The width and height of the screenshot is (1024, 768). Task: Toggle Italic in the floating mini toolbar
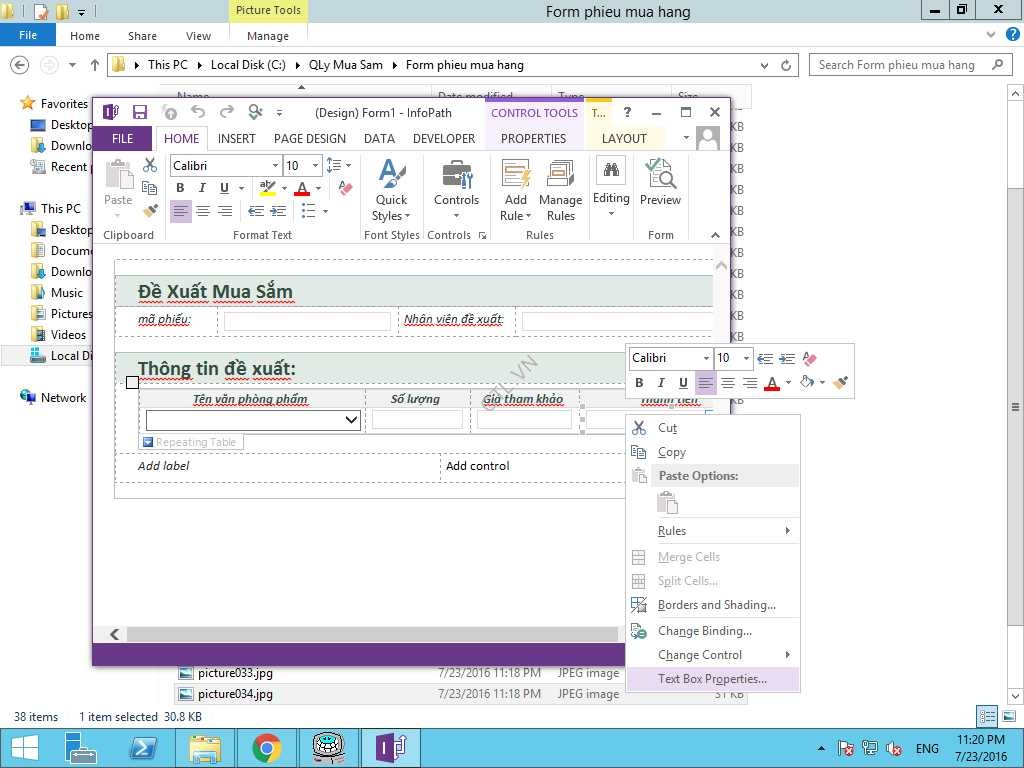point(661,383)
